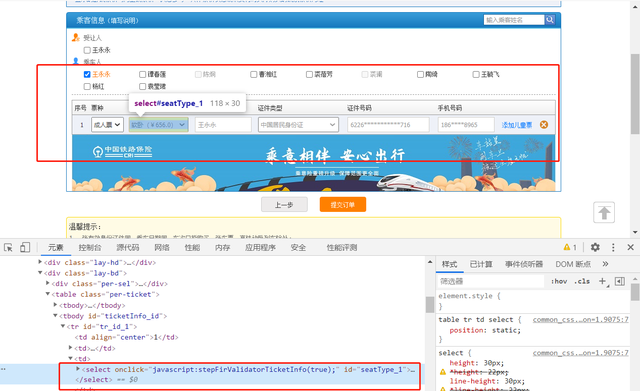
Task: Click the passenger name search magnifier icon
Action: (x=550, y=20)
